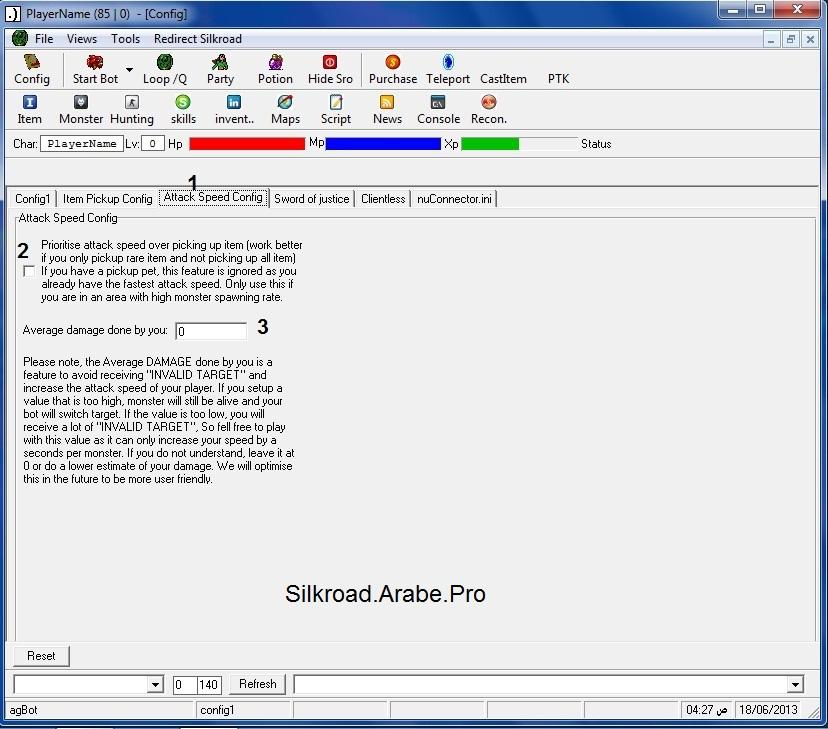
Task: Click the Teleport icon
Action: click(448, 69)
